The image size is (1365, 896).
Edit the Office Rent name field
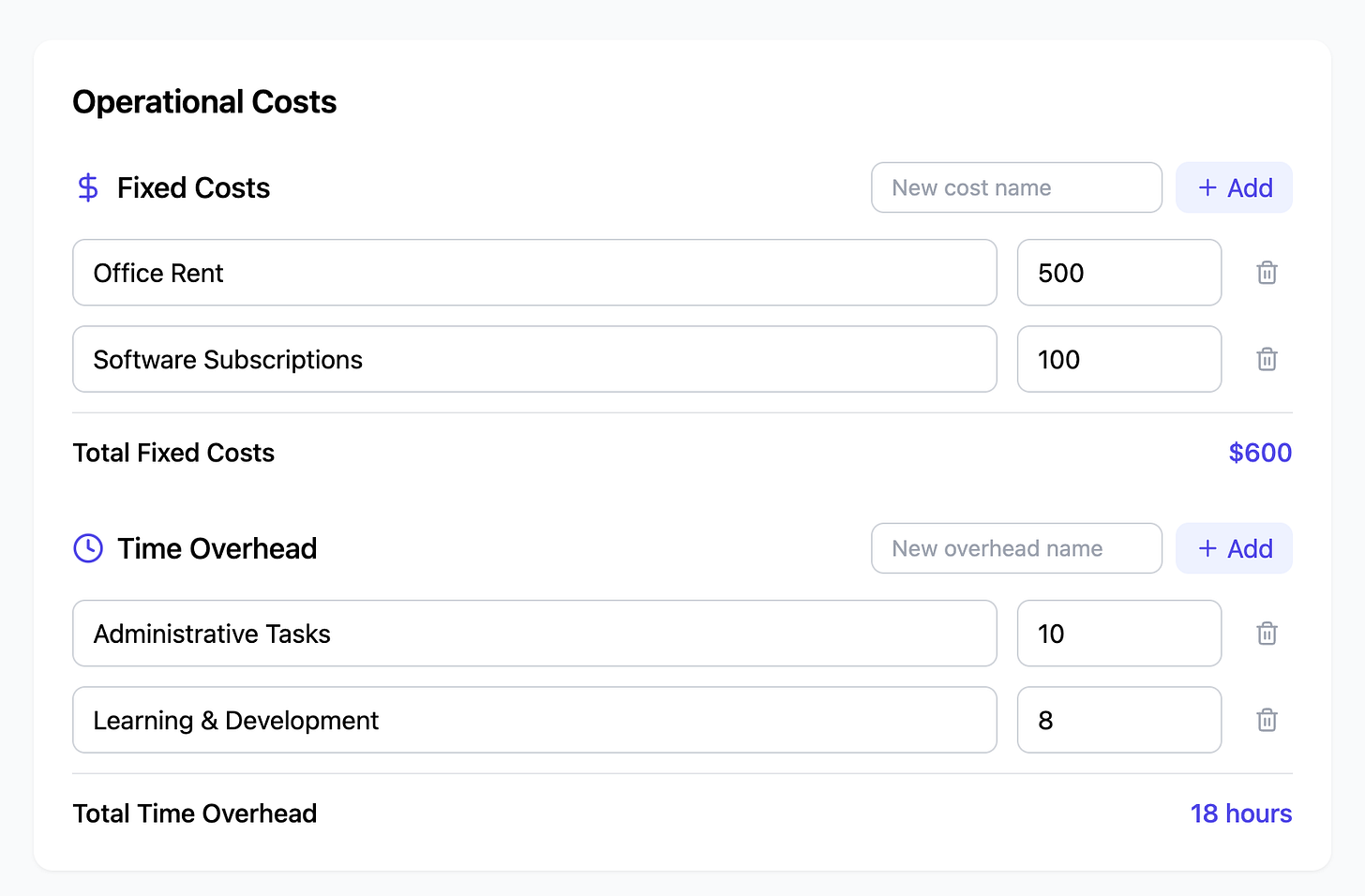(534, 273)
